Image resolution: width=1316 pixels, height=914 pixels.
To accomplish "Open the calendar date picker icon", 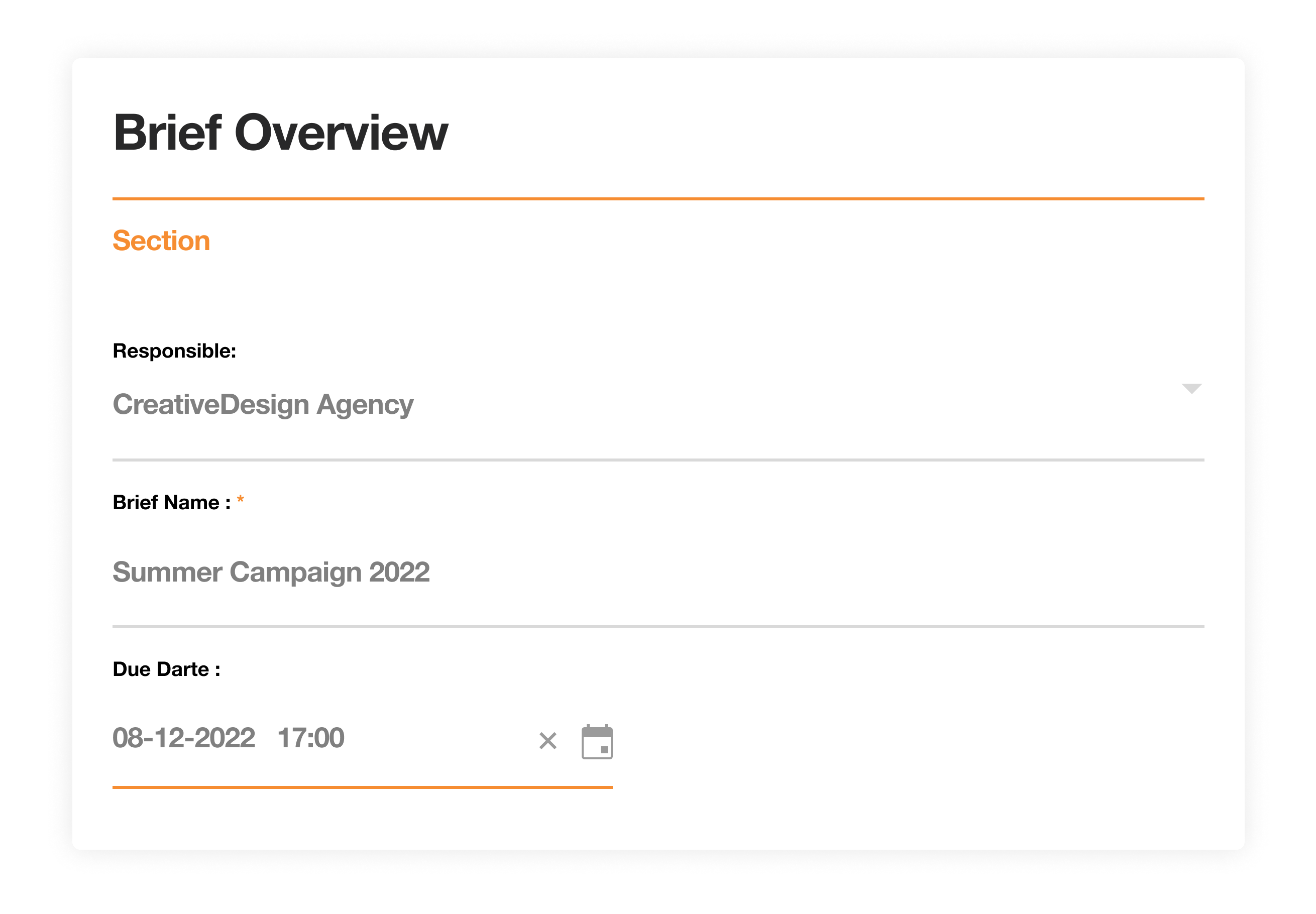I will (597, 742).
